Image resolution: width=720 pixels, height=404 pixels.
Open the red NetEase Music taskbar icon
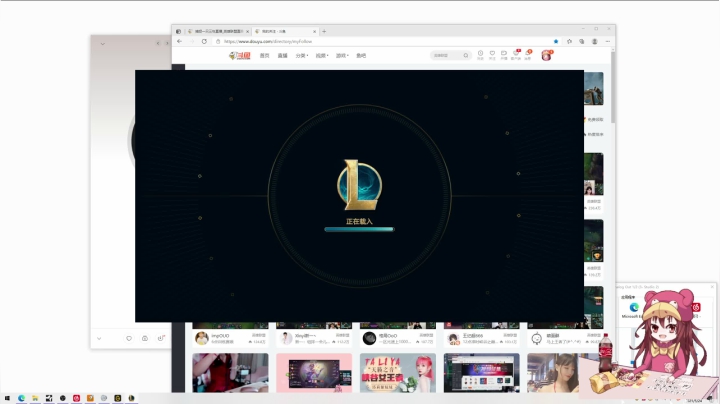pos(76,398)
